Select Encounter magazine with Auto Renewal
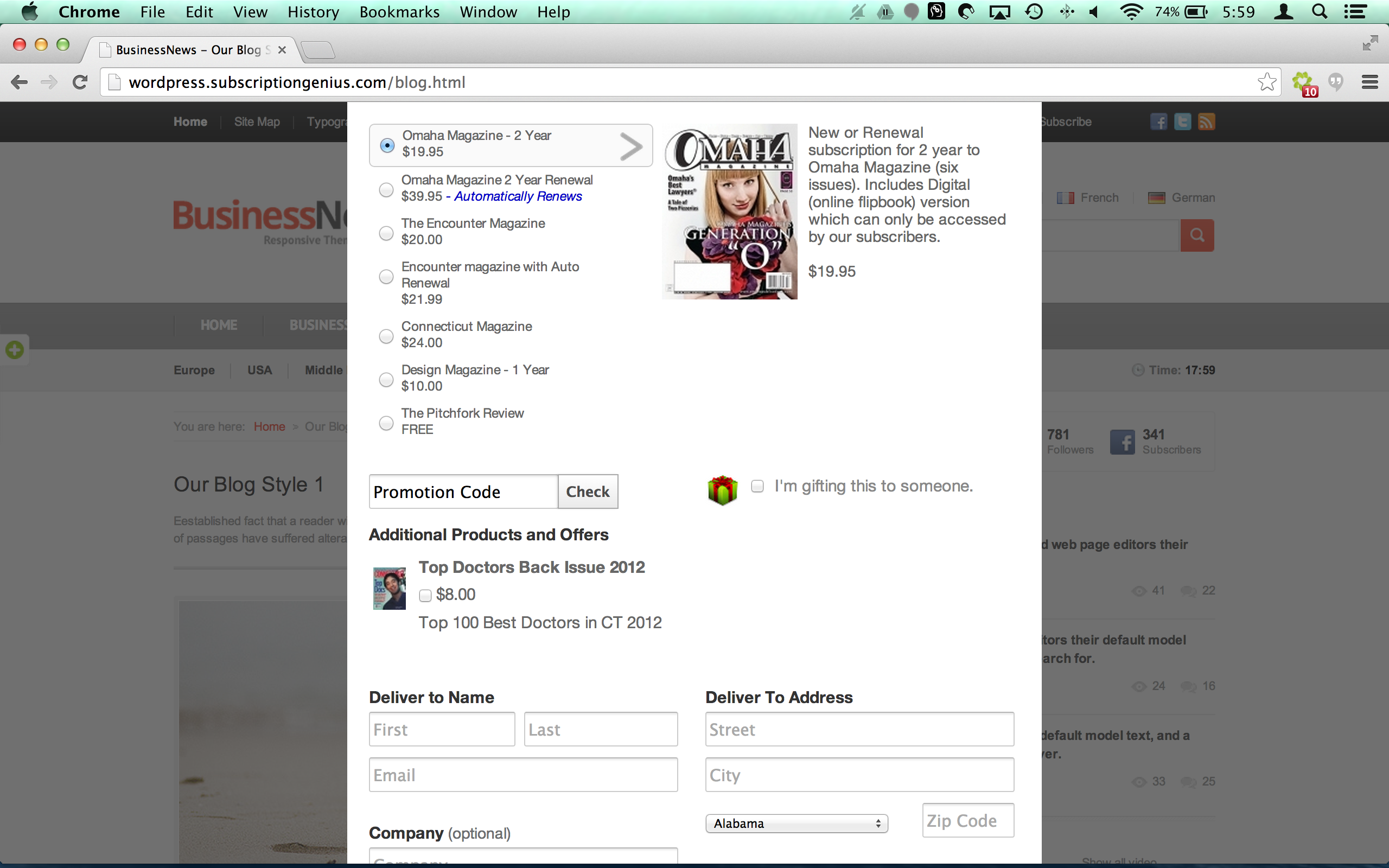1389x868 pixels. coord(386,277)
